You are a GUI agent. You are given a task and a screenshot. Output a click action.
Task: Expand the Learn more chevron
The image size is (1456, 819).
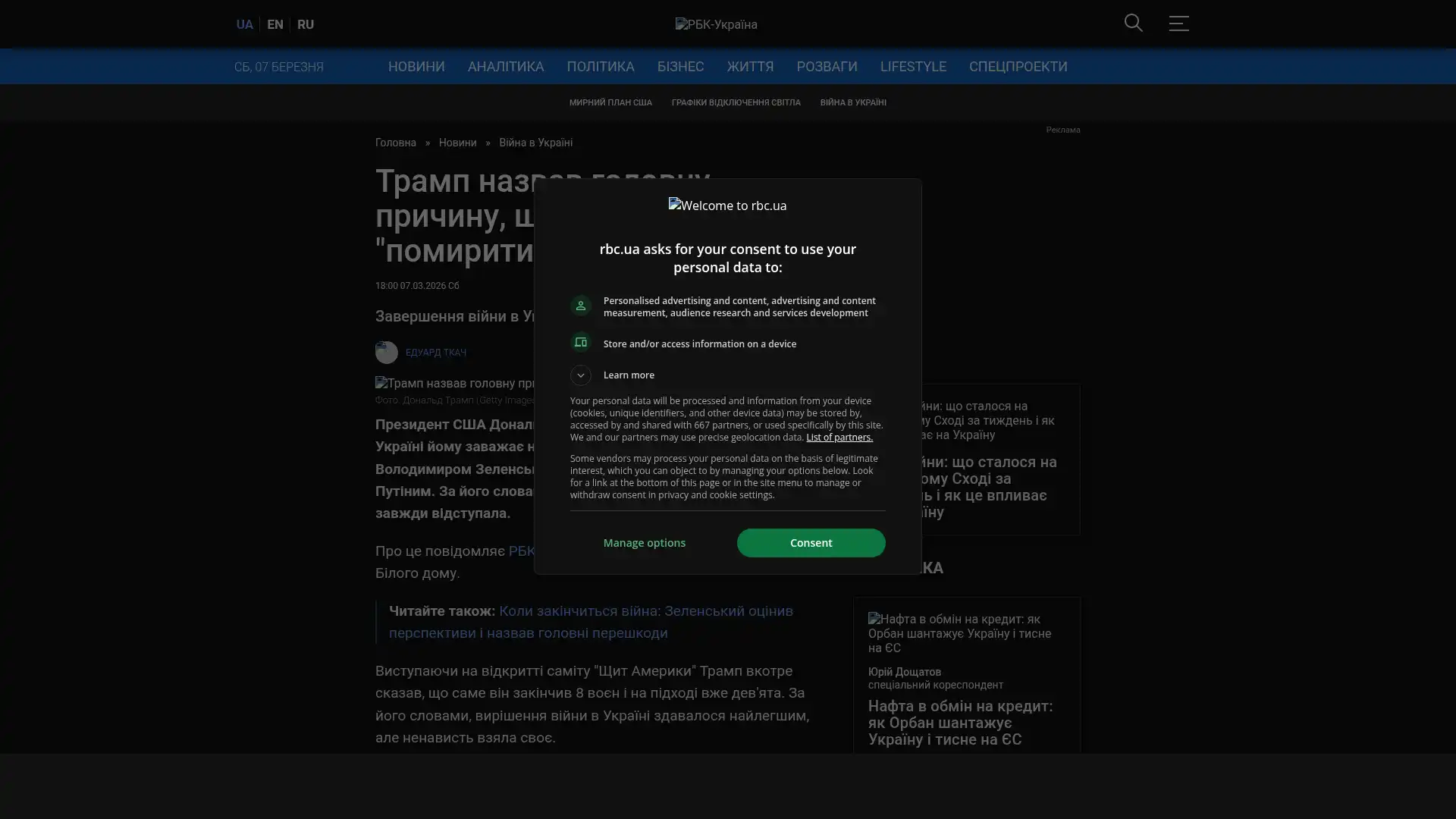[x=580, y=375]
